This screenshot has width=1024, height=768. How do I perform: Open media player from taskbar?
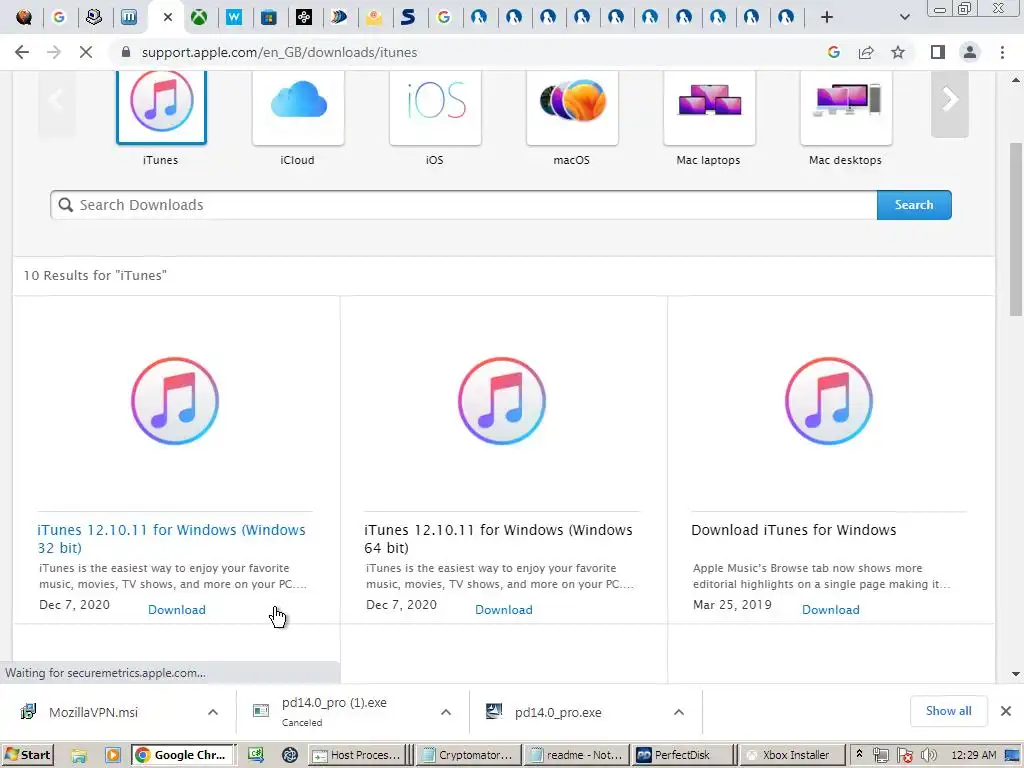pyautogui.click(x=112, y=756)
